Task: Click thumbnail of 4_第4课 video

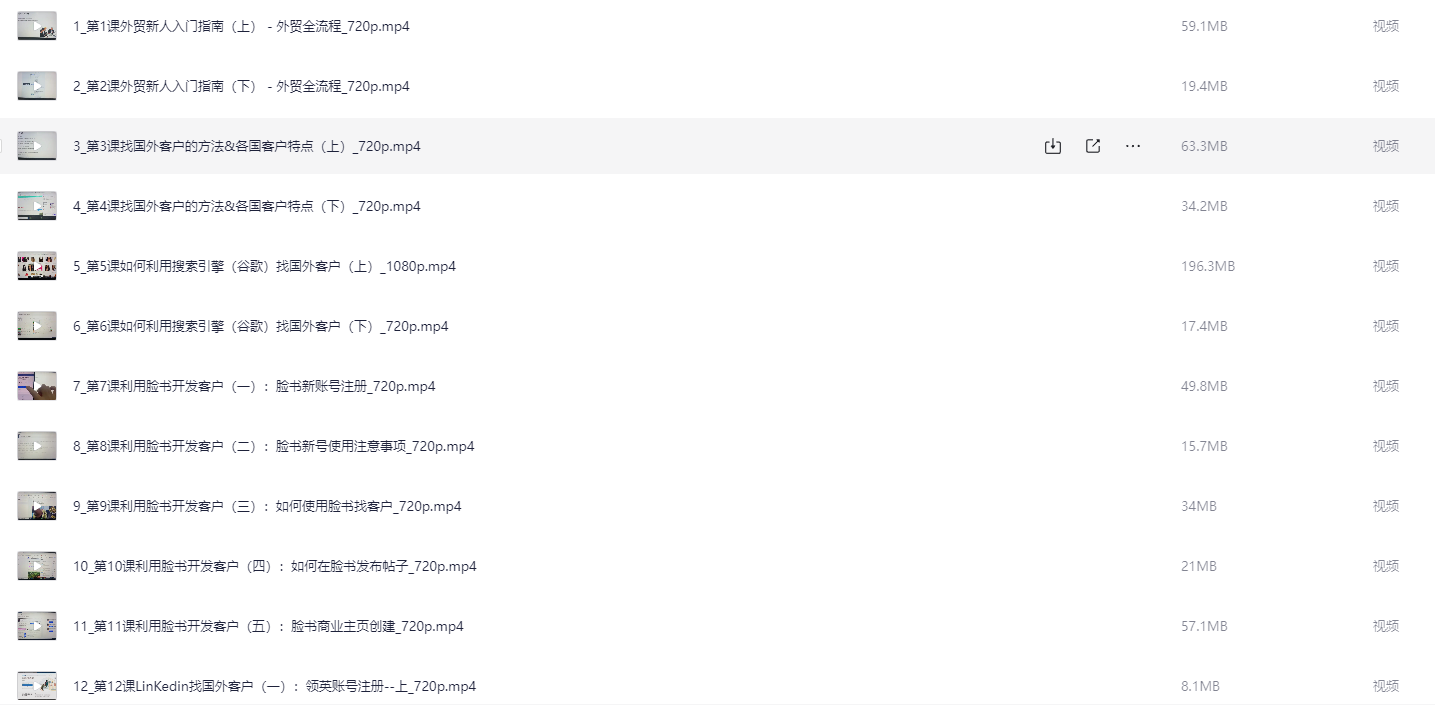Action: 37,206
